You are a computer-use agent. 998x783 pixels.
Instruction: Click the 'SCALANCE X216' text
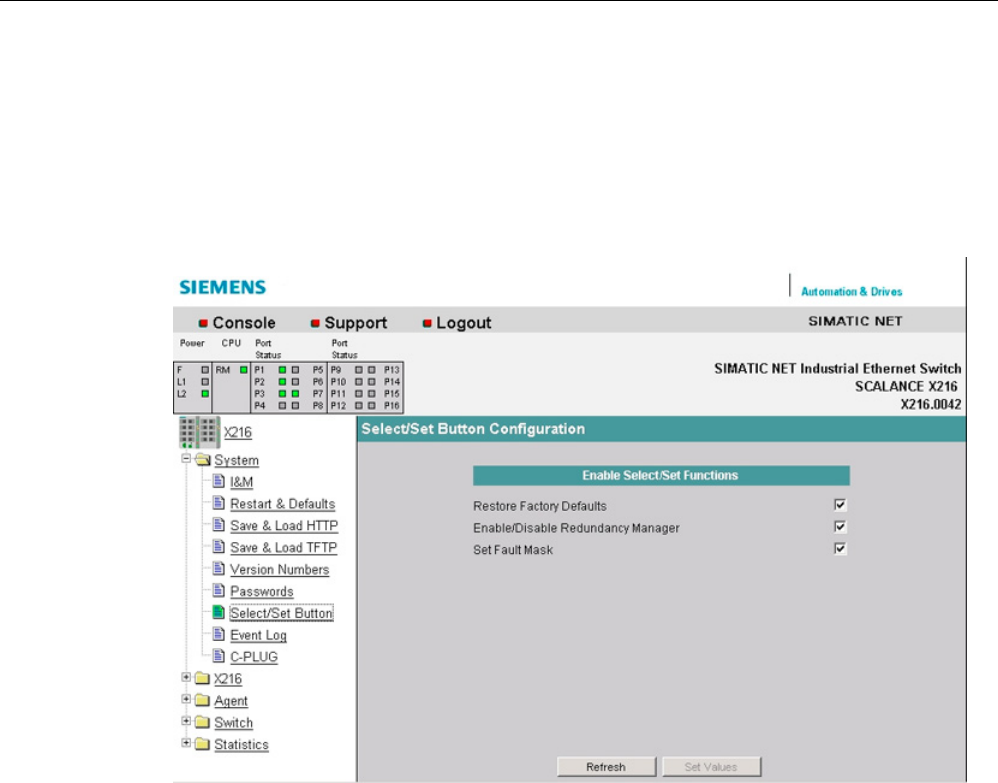tap(906, 386)
